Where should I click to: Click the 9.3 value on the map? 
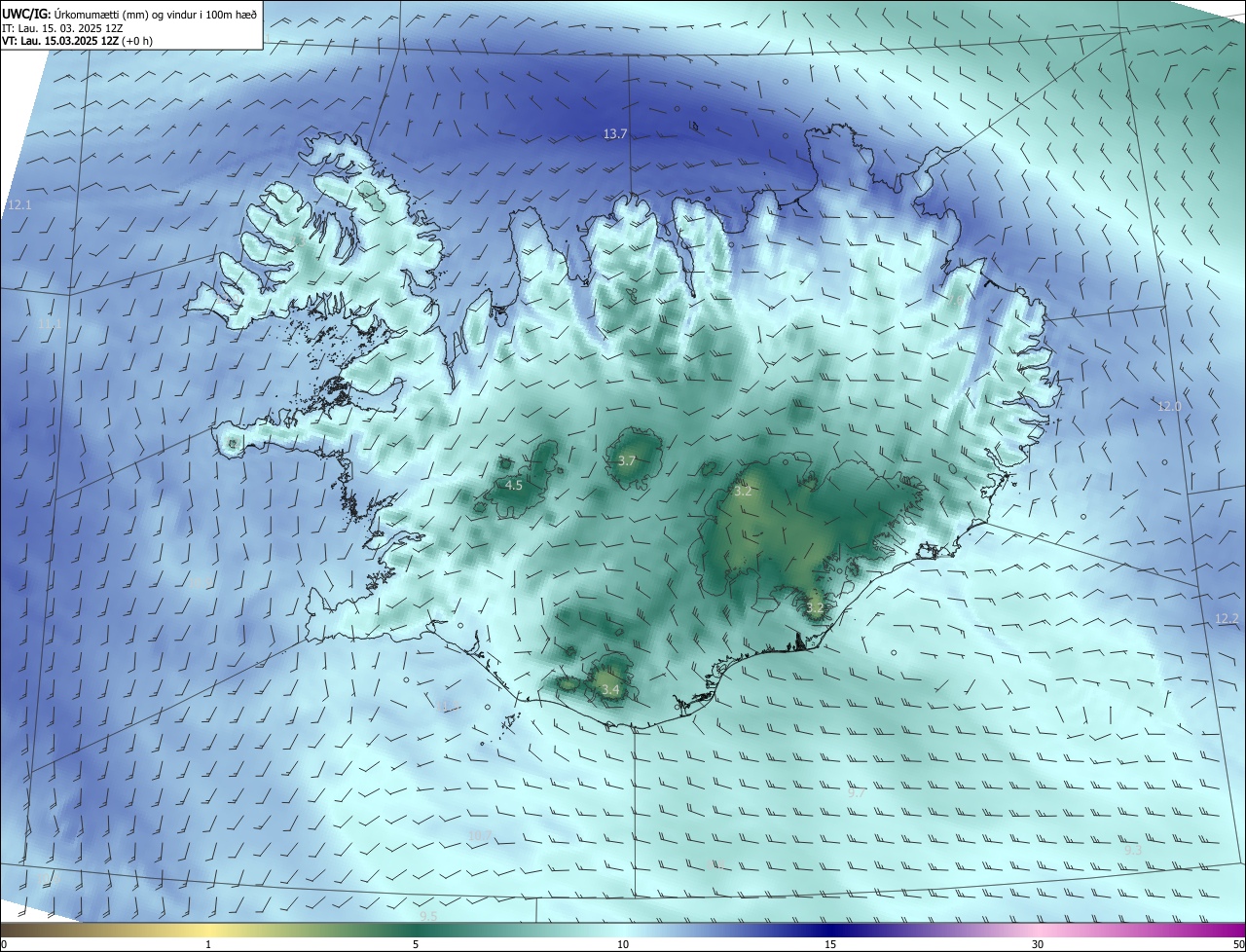tap(1133, 850)
